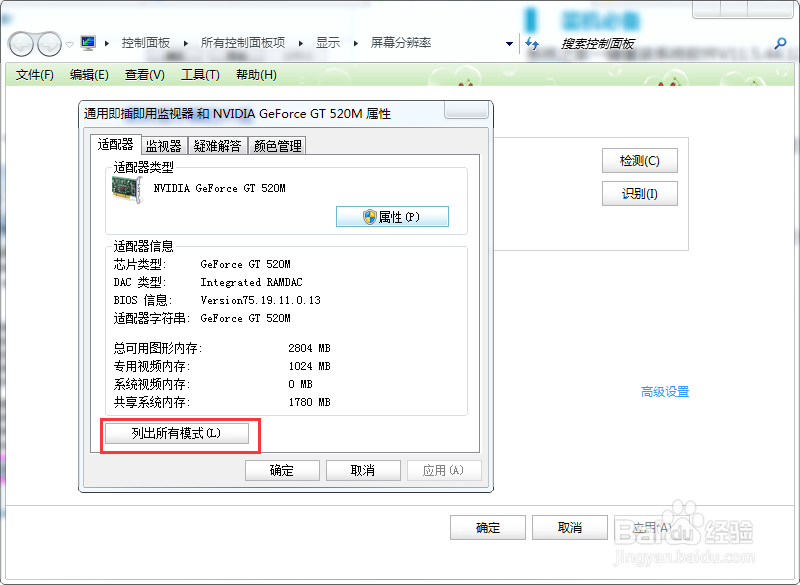
Task: Open the 查看(V) menu
Action: [x=145, y=75]
